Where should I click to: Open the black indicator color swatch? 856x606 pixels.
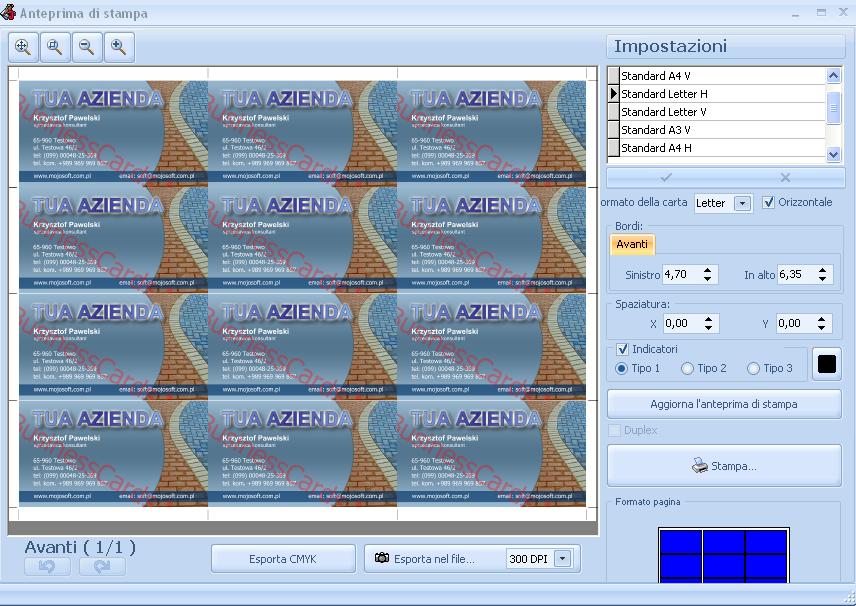point(827,364)
